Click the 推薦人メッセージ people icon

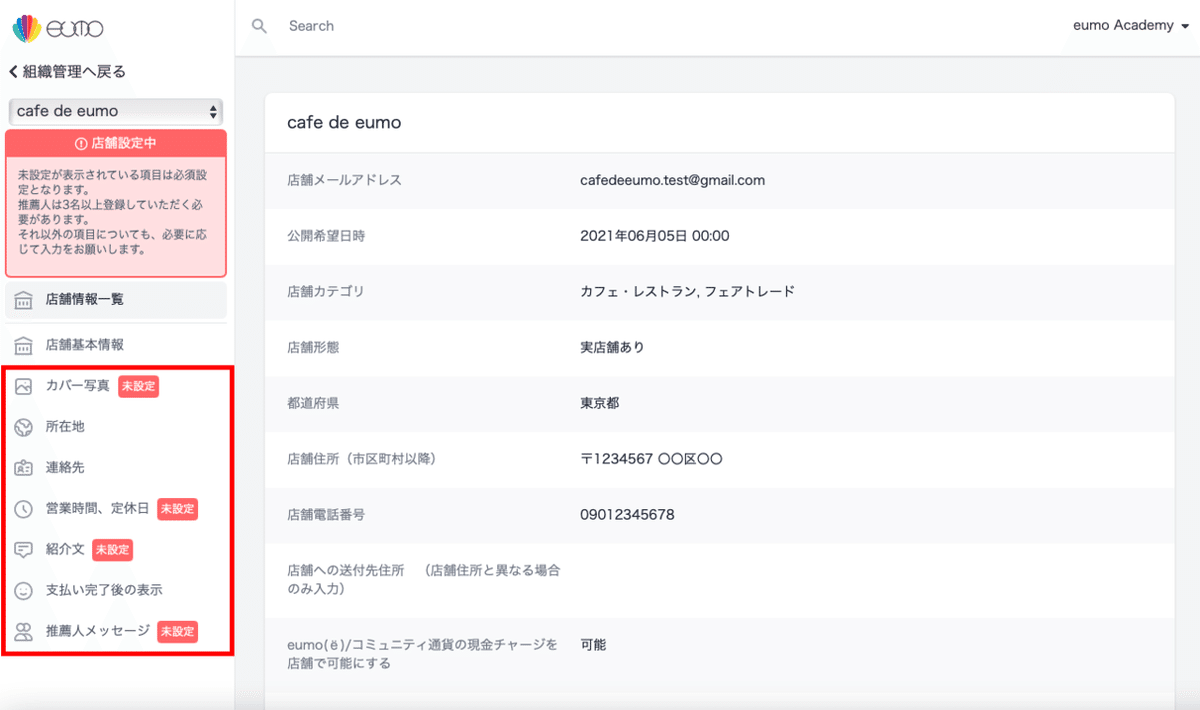pos(24,632)
